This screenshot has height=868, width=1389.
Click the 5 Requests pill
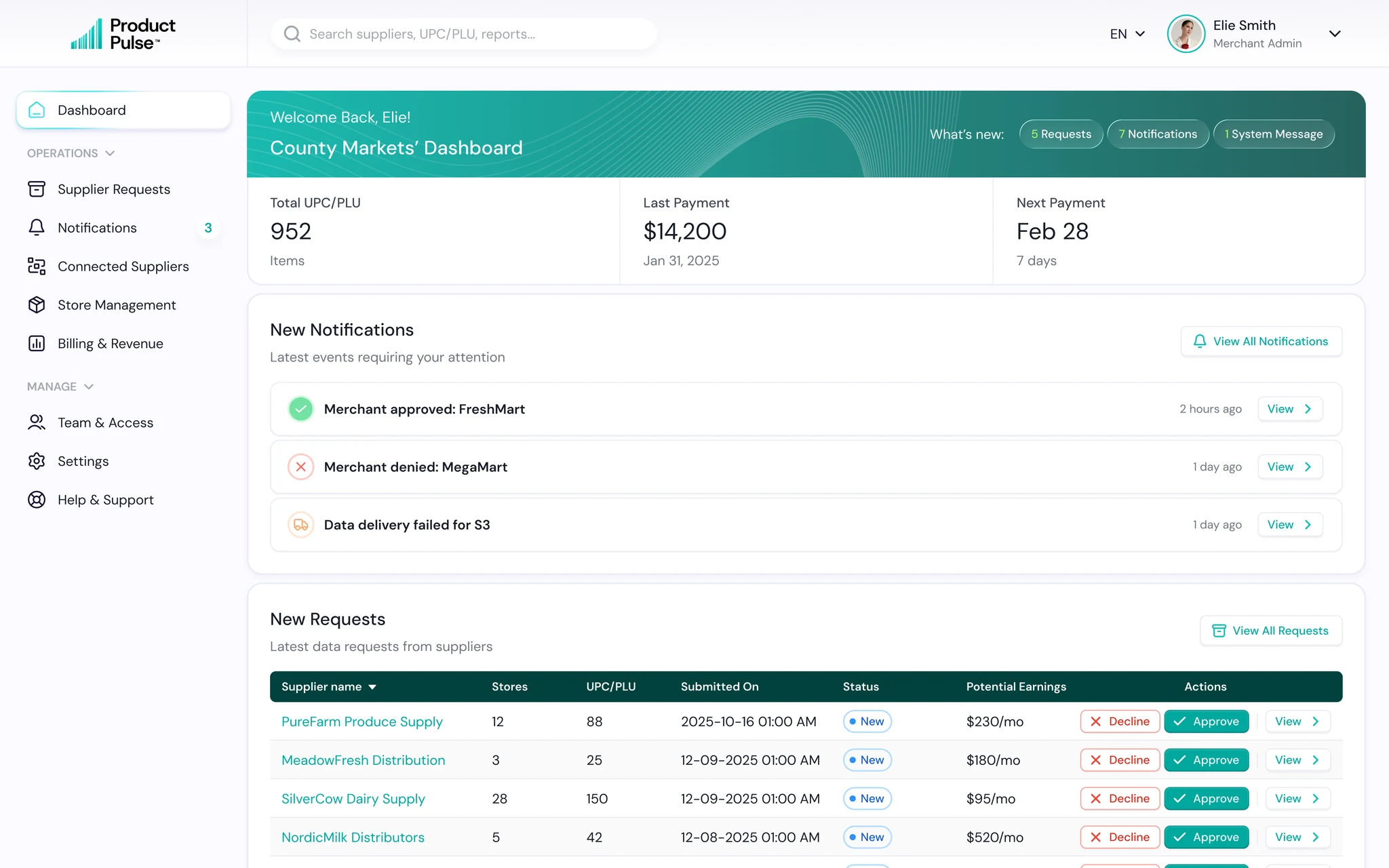tap(1061, 134)
